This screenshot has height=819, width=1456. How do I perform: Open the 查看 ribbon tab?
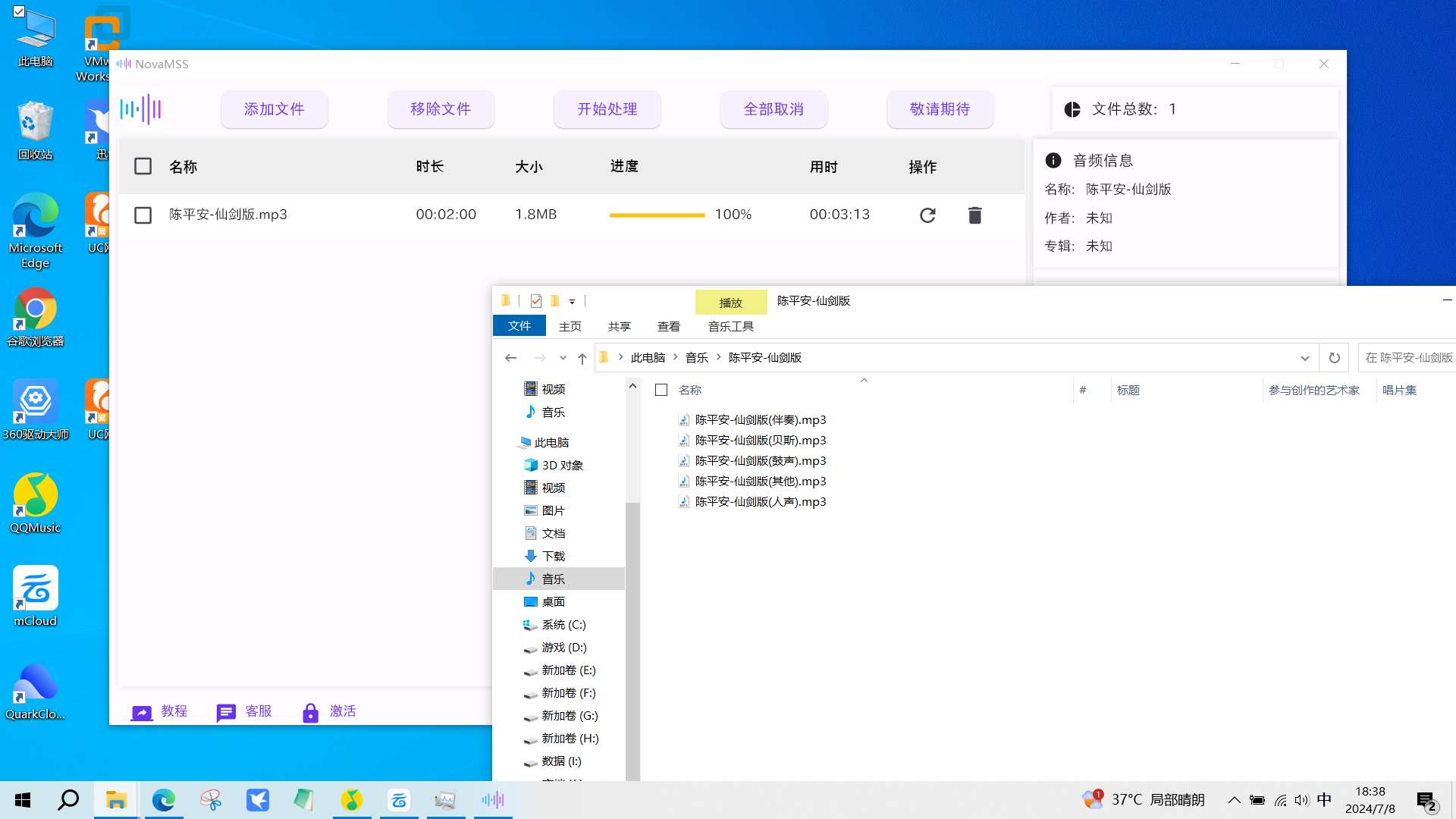pyautogui.click(x=668, y=326)
